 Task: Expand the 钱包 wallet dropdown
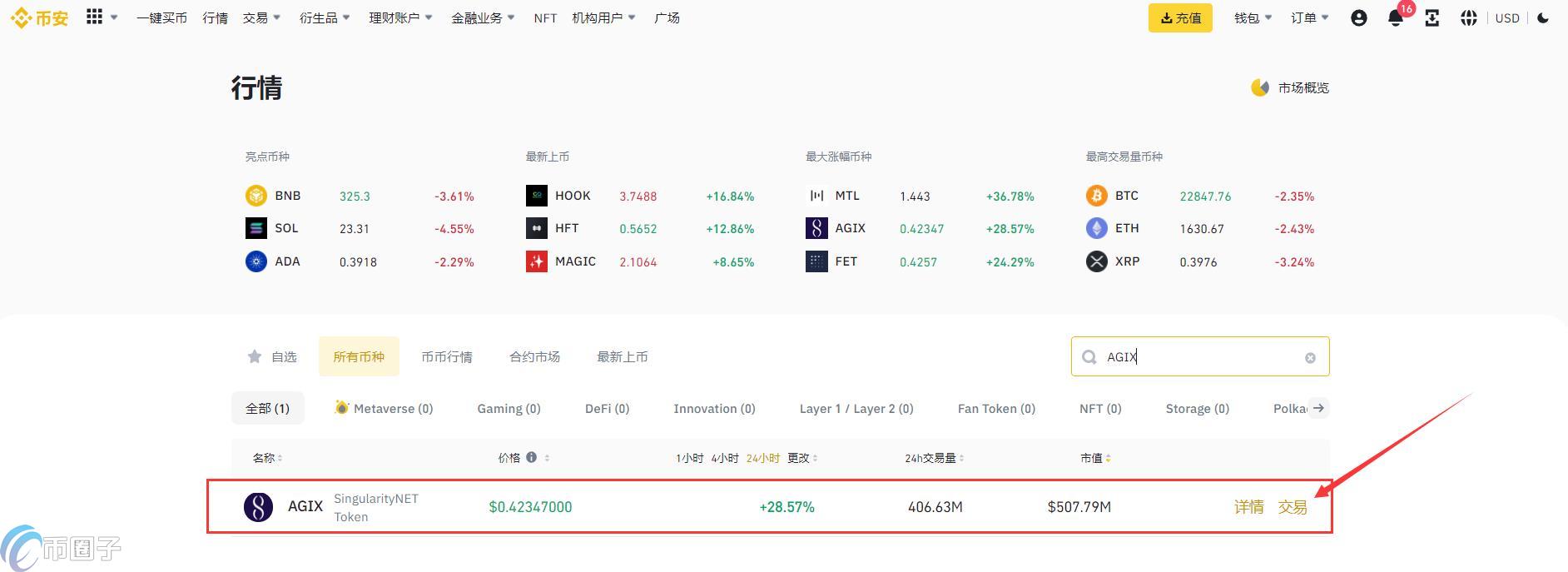point(1253,17)
